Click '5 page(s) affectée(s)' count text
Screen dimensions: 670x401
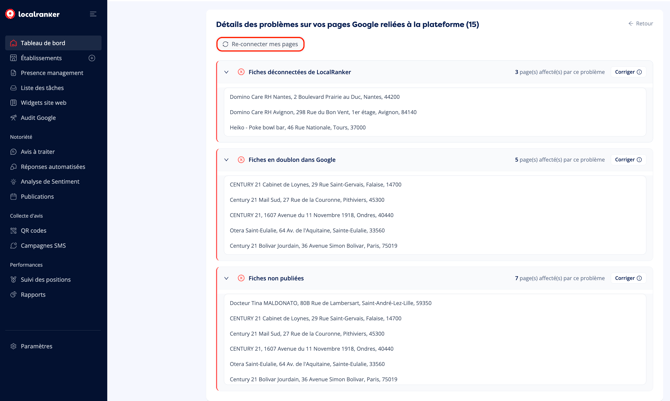tap(560, 160)
